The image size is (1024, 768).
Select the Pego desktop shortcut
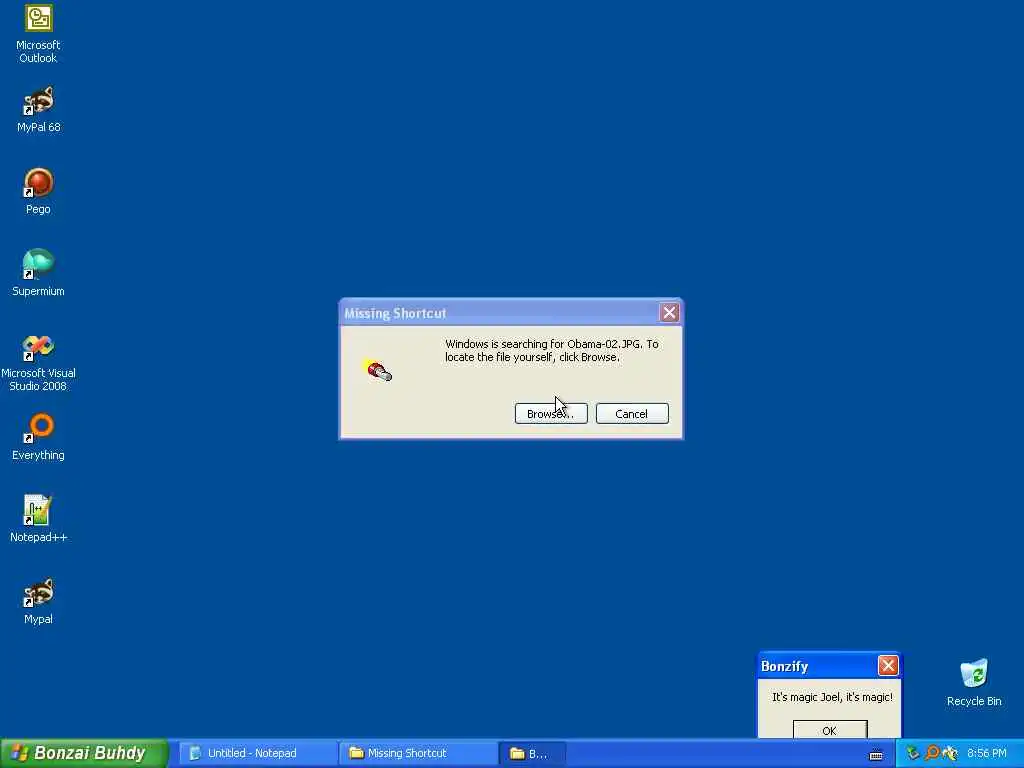coord(39,191)
